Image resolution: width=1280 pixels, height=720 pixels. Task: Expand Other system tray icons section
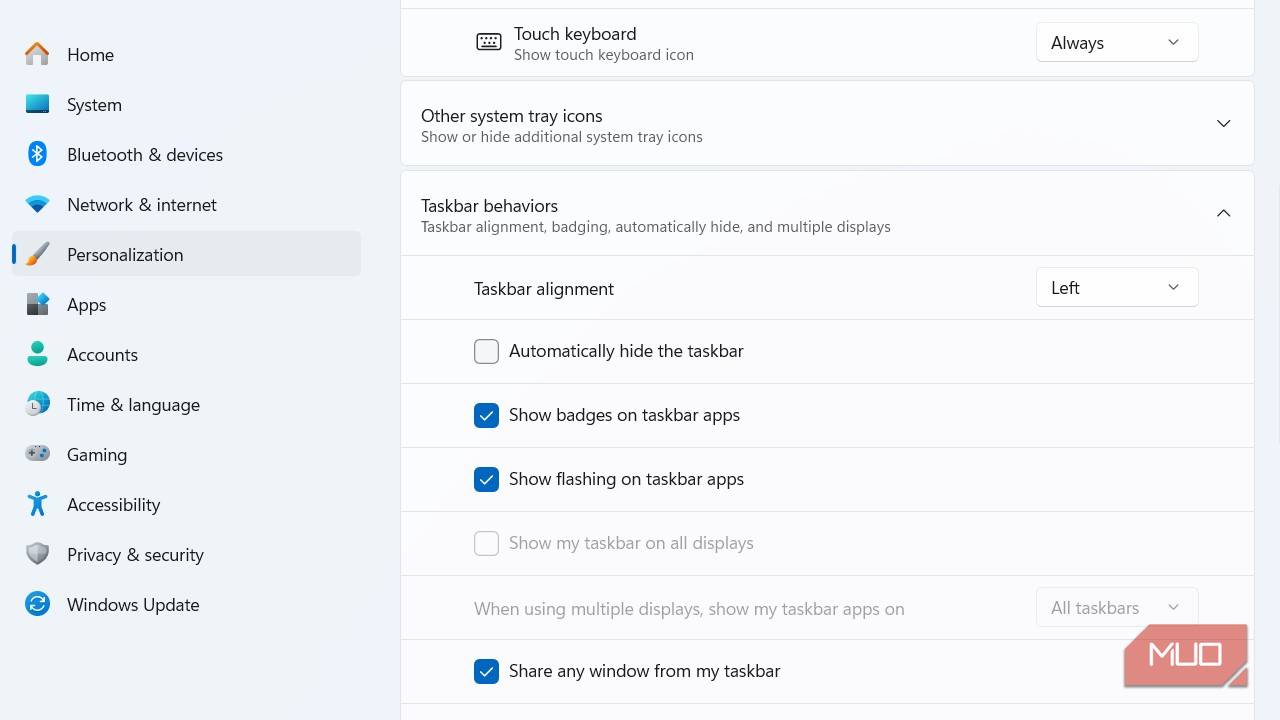[x=1223, y=124]
